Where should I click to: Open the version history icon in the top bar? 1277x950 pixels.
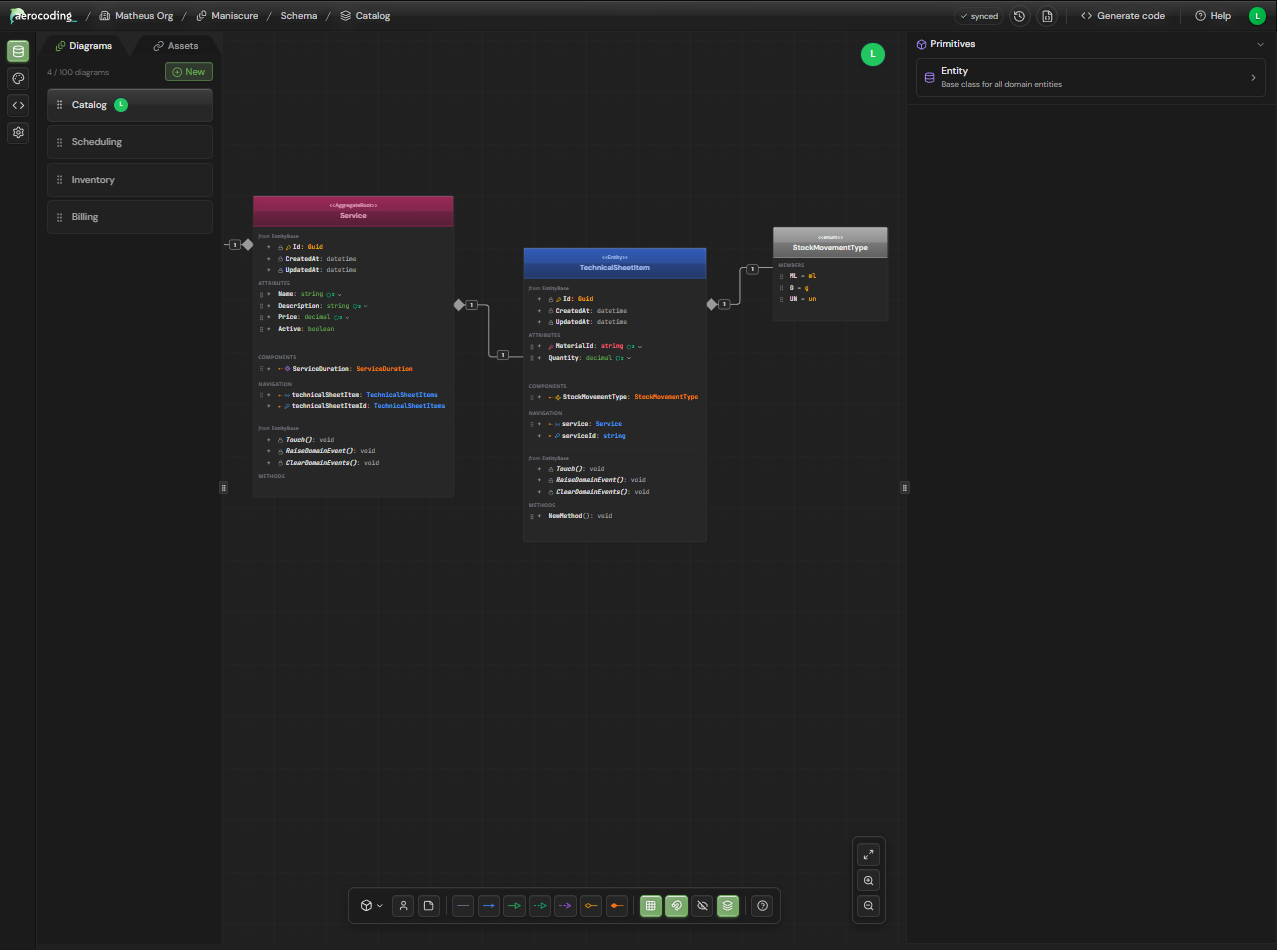pos(1019,15)
